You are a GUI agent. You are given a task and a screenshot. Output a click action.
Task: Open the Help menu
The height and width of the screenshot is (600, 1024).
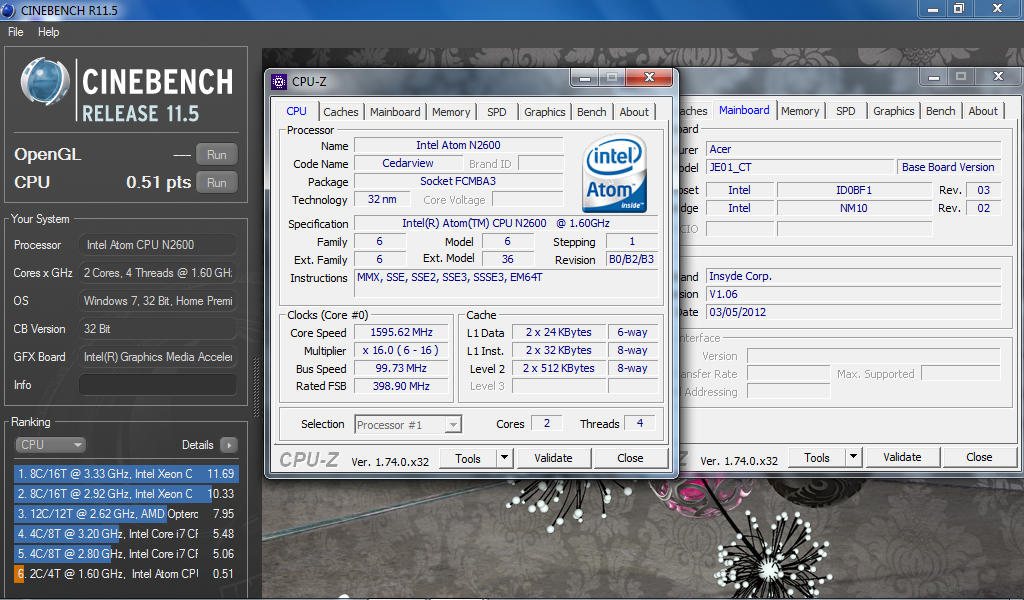pos(48,32)
